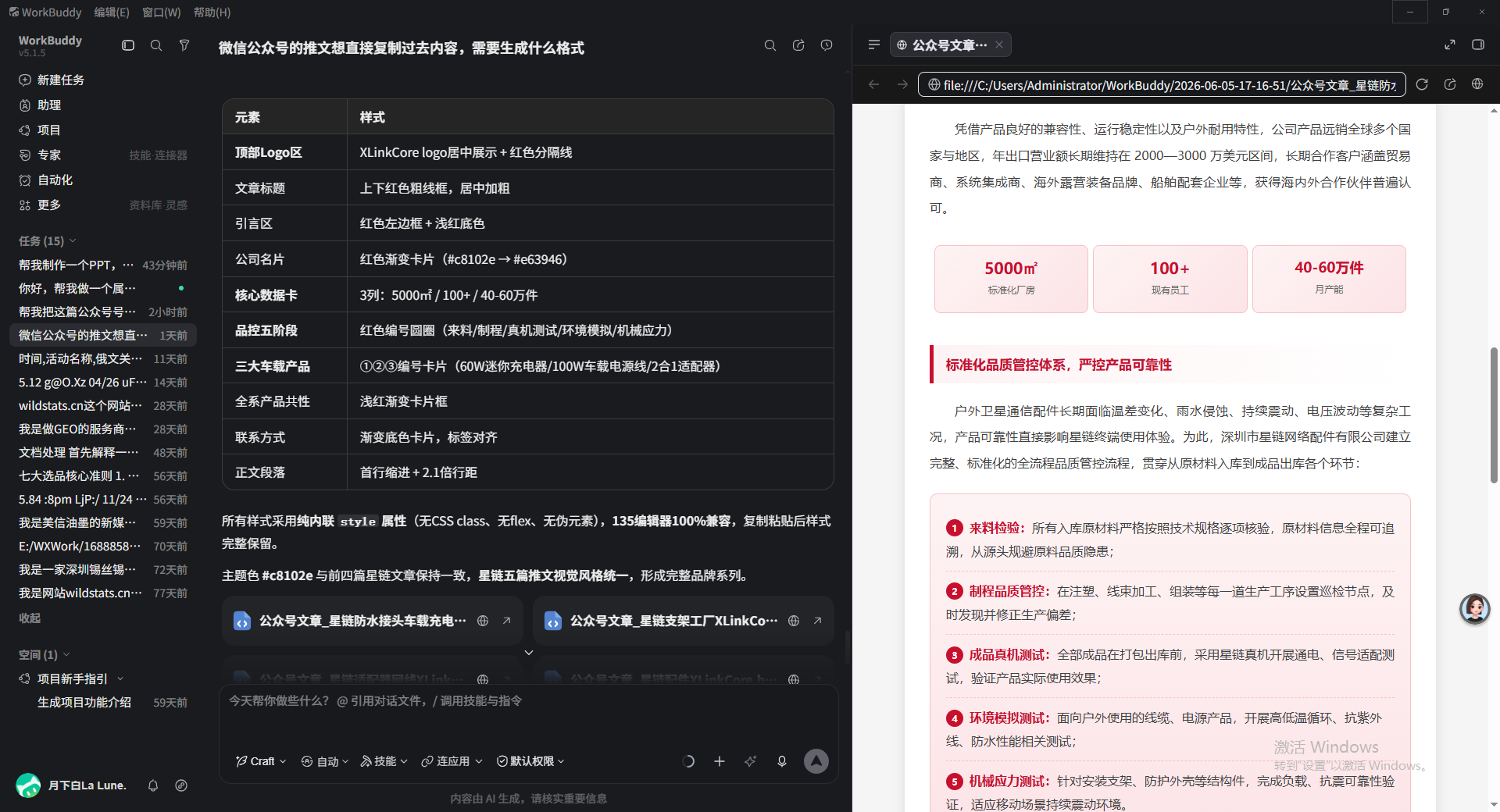
Task: Expand the preview panel to fullscreen
Action: (x=1450, y=45)
